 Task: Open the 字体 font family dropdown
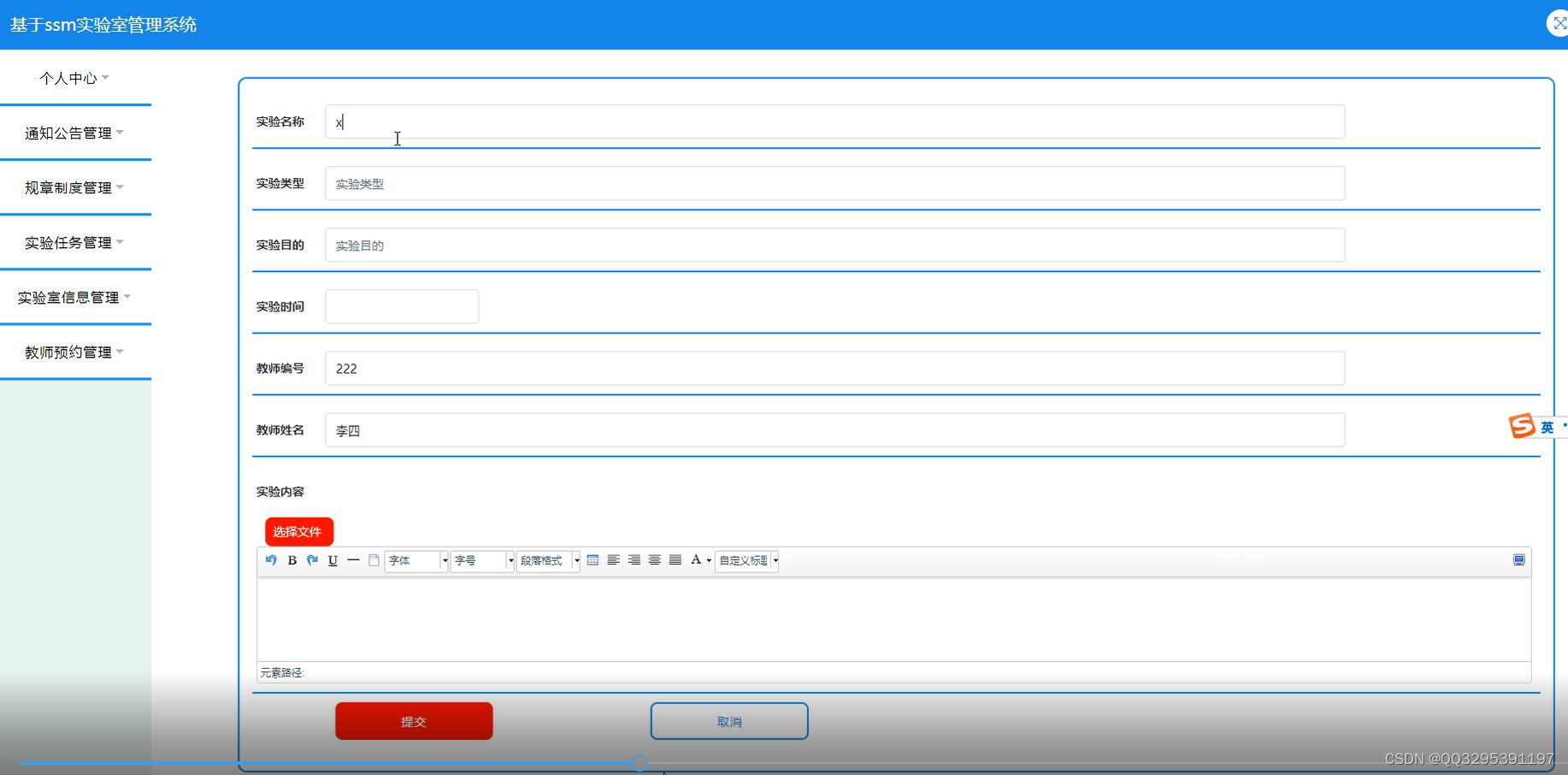(416, 560)
